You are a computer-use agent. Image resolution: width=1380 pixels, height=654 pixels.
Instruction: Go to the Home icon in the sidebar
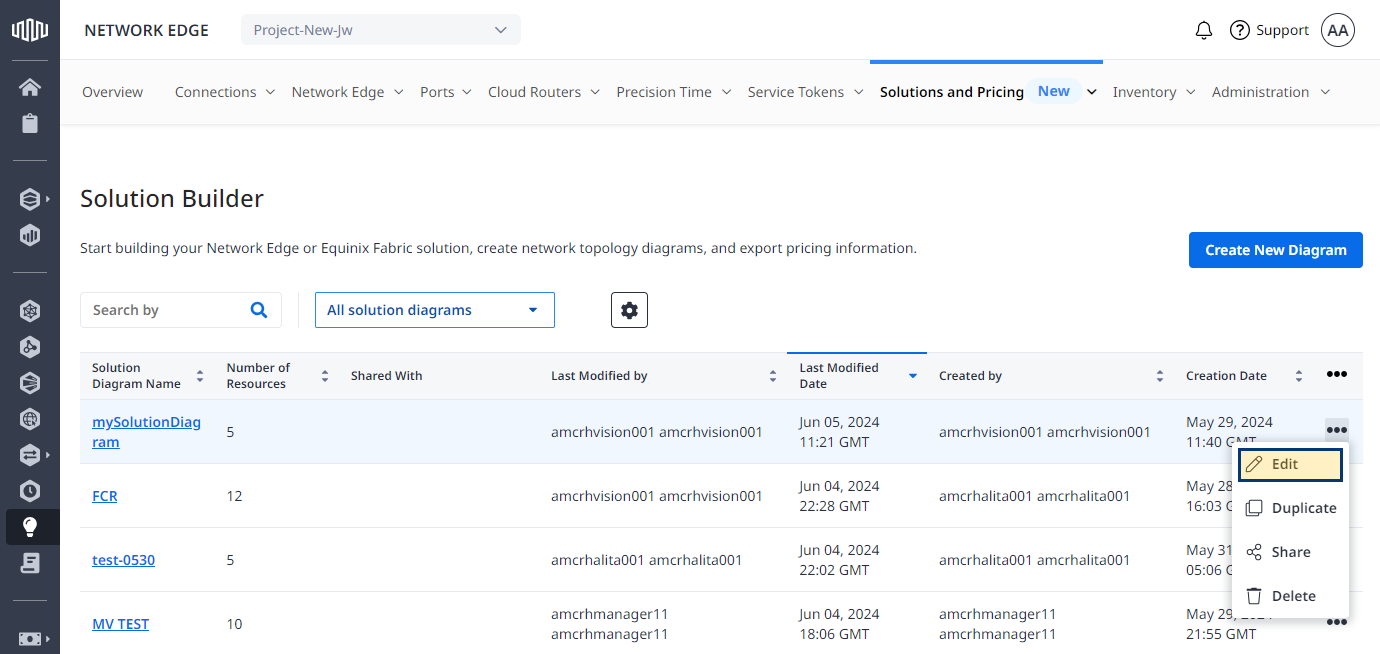pyautogui.click(x=30, y=87)
